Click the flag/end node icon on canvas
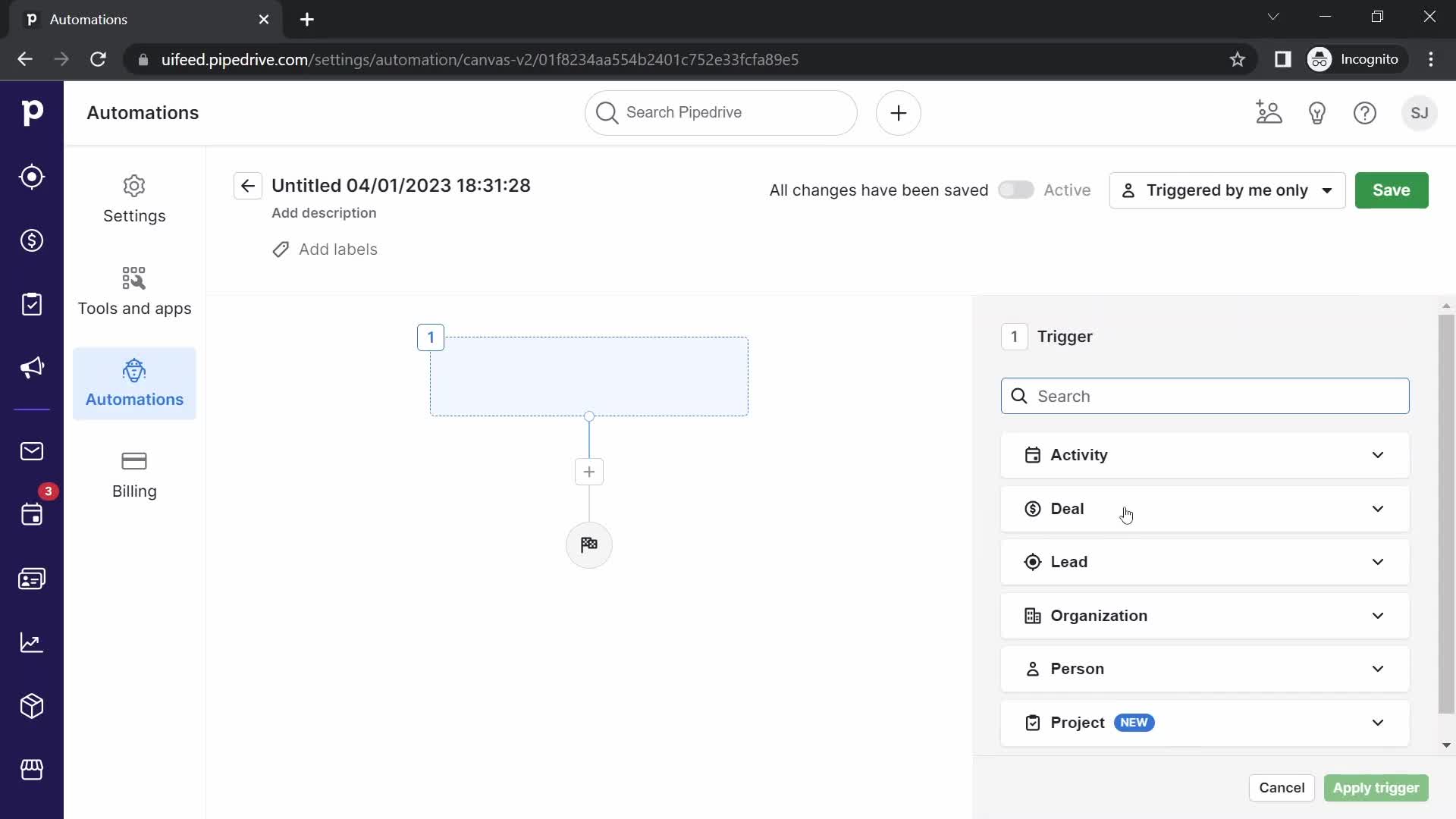 click(x=589, y=544)
